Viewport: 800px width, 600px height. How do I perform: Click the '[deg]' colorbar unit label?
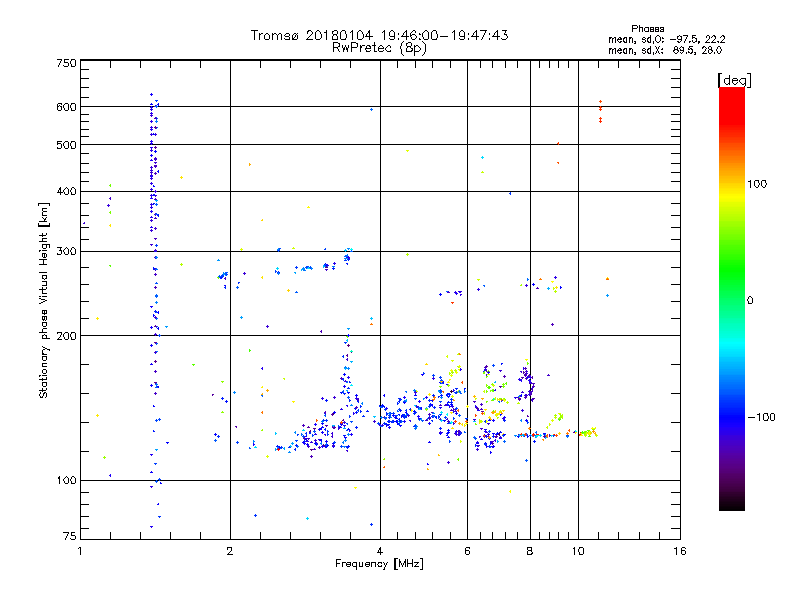click(x=734, y=80)
